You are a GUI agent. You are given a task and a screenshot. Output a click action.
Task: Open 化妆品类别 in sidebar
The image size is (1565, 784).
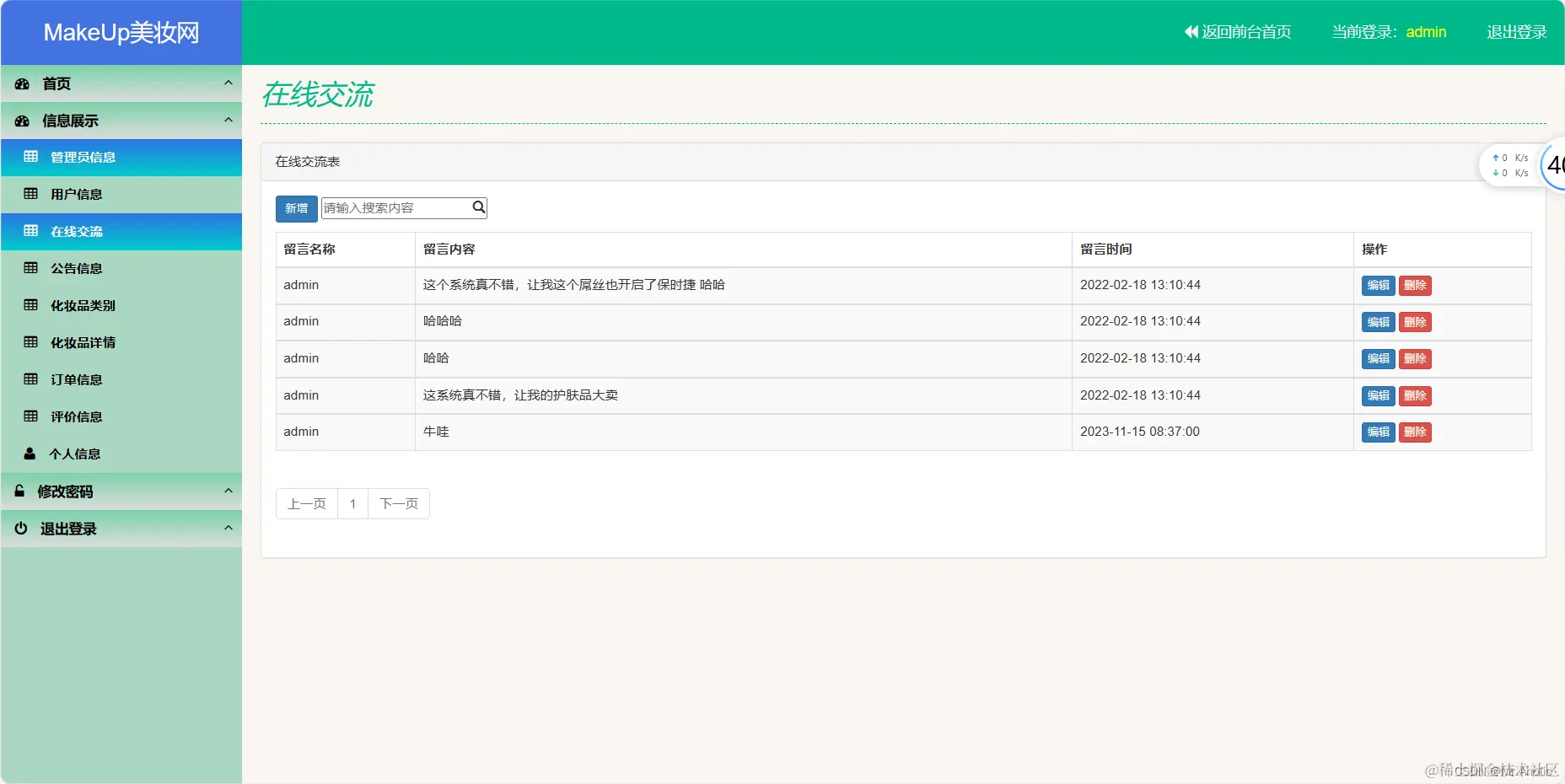(x=121, y=306)
